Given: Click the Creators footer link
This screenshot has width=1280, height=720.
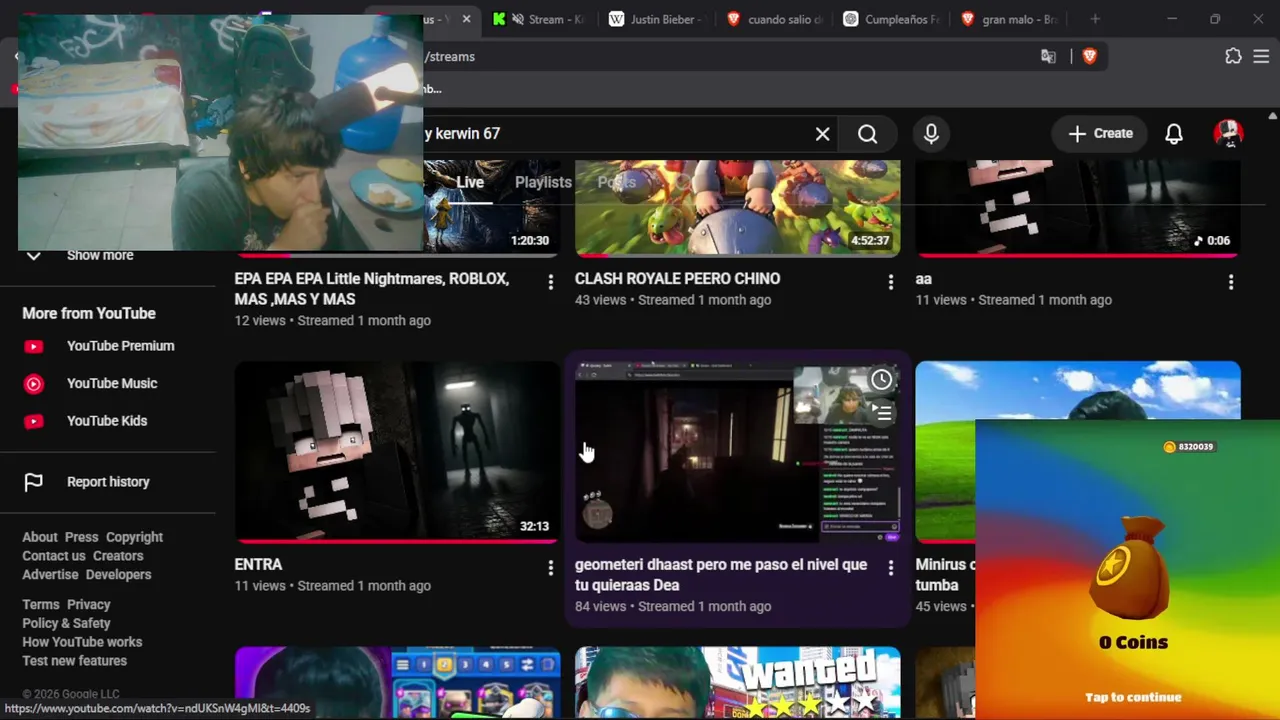Looking at the screenshot, I should [x=118, y=556].
